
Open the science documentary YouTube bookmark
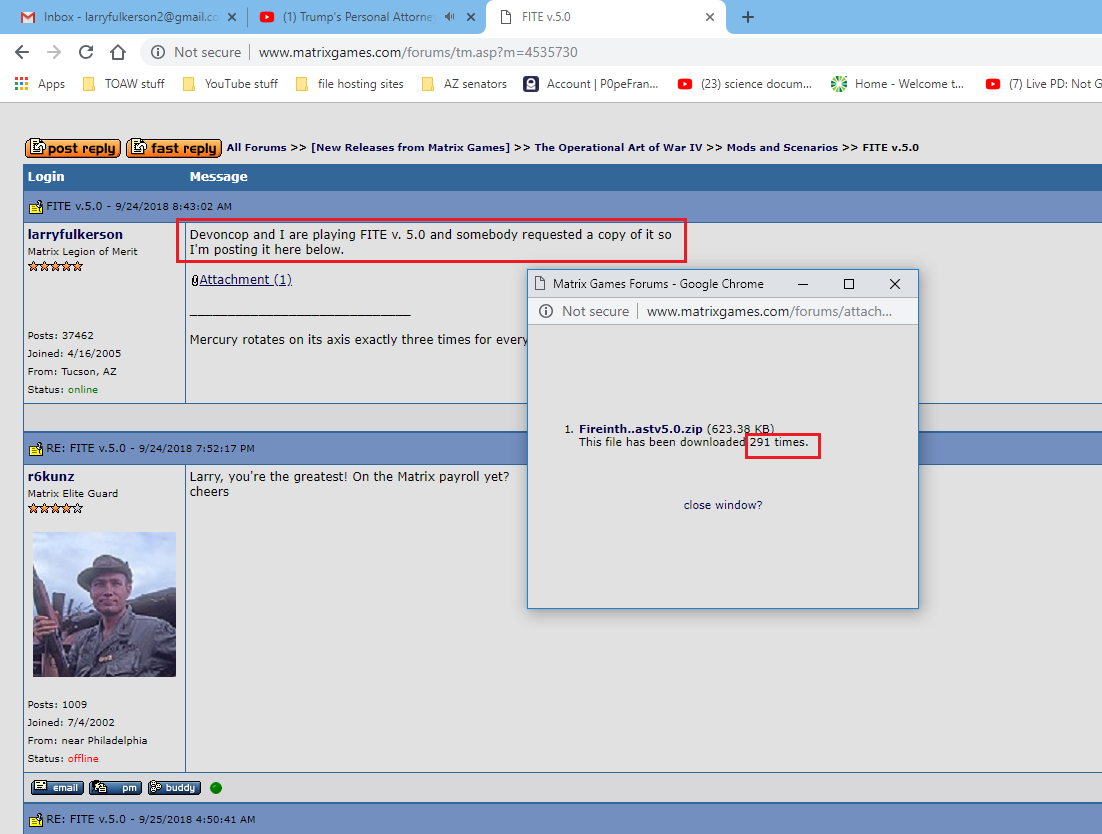pyautogui.click(x=745, y=84)
